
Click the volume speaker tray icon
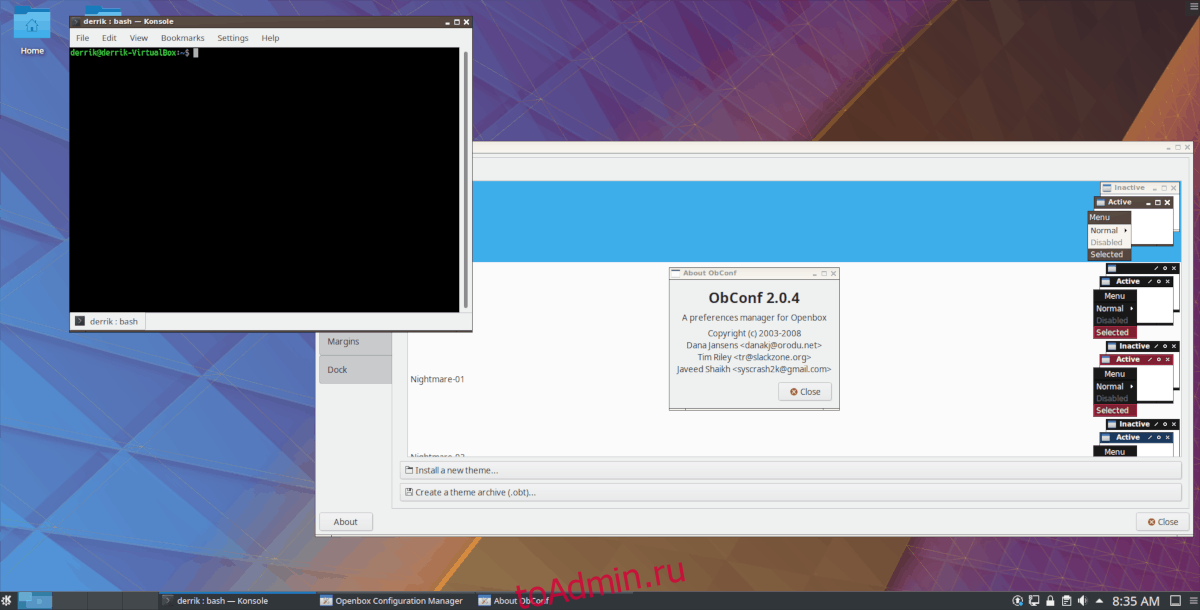[x=1084, y=601]
